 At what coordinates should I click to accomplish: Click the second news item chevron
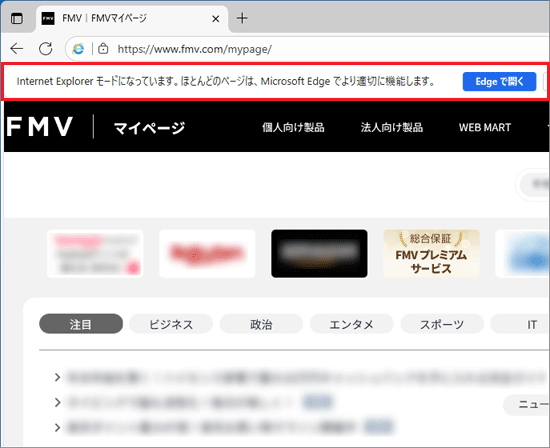pos(58,402)
